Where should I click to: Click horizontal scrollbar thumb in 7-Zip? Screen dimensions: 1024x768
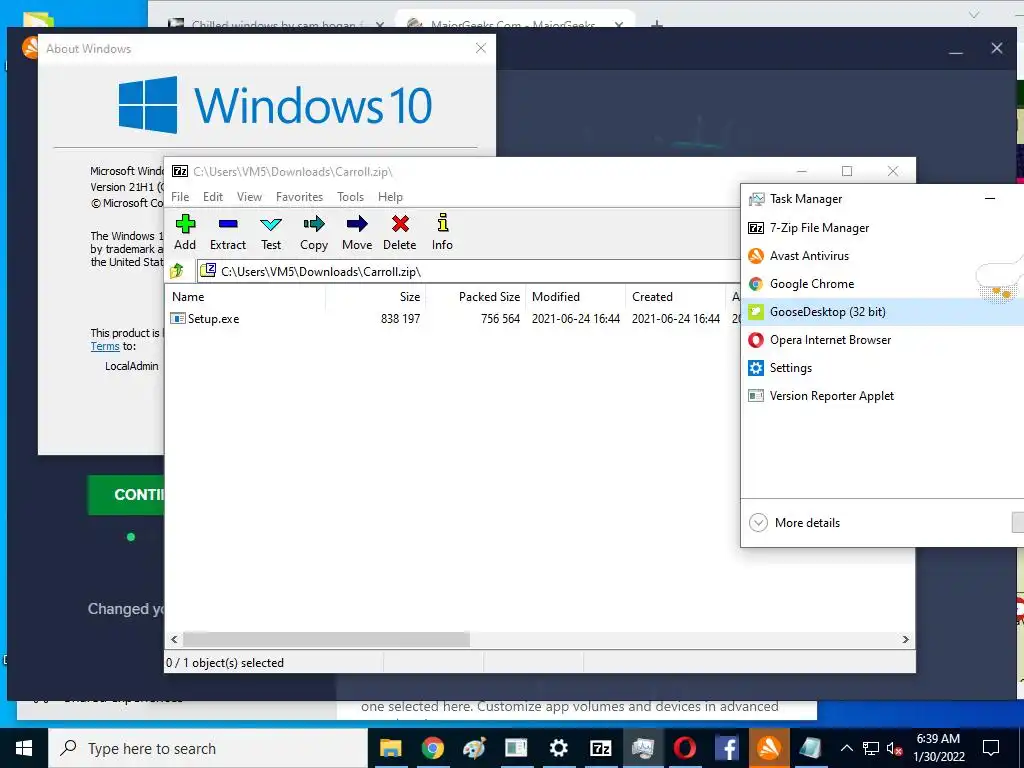[326, 639]
